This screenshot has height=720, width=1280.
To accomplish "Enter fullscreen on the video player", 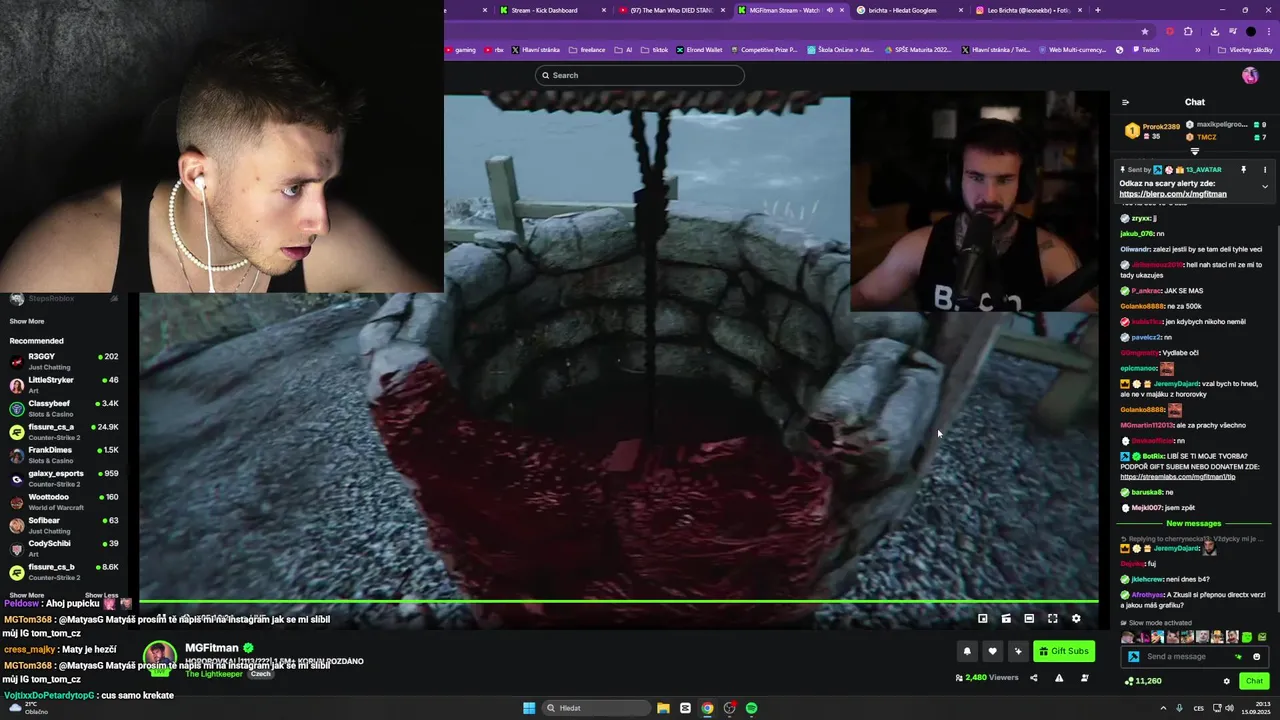I will point(1052,619).
